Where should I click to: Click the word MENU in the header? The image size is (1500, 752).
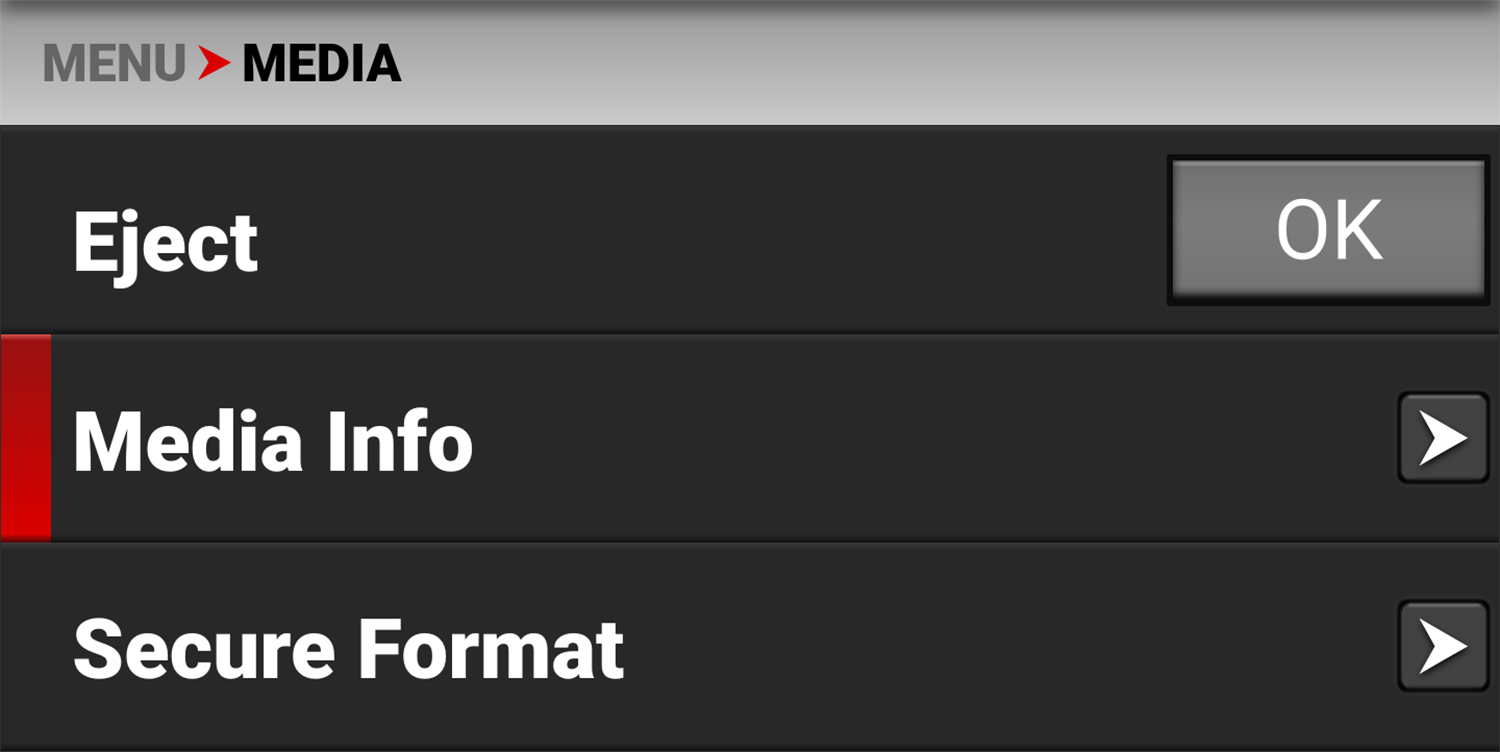tap(114, 64)
